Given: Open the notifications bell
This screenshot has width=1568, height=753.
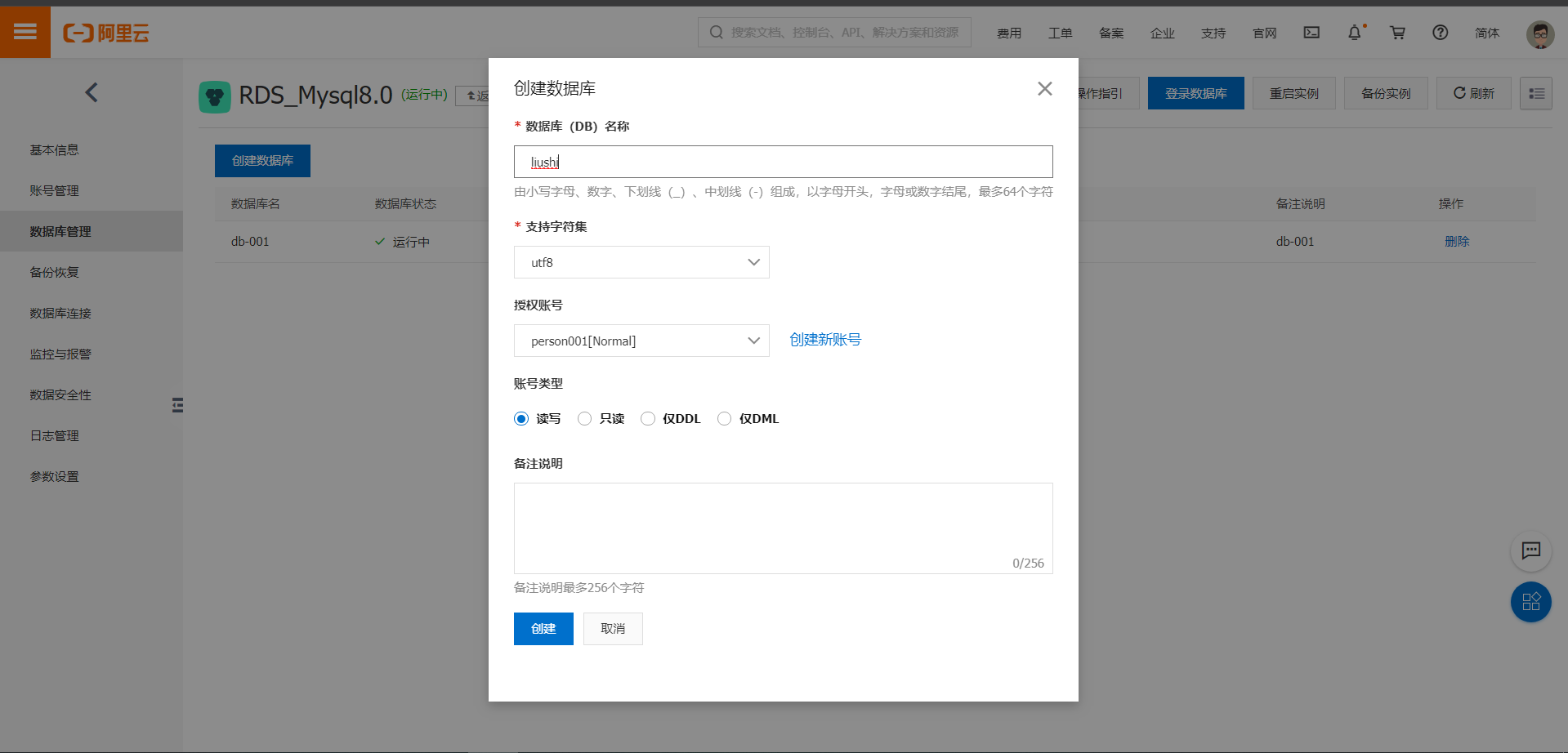Looking at the screenshot, I should pyautogui.click(x=1355, y=33).
